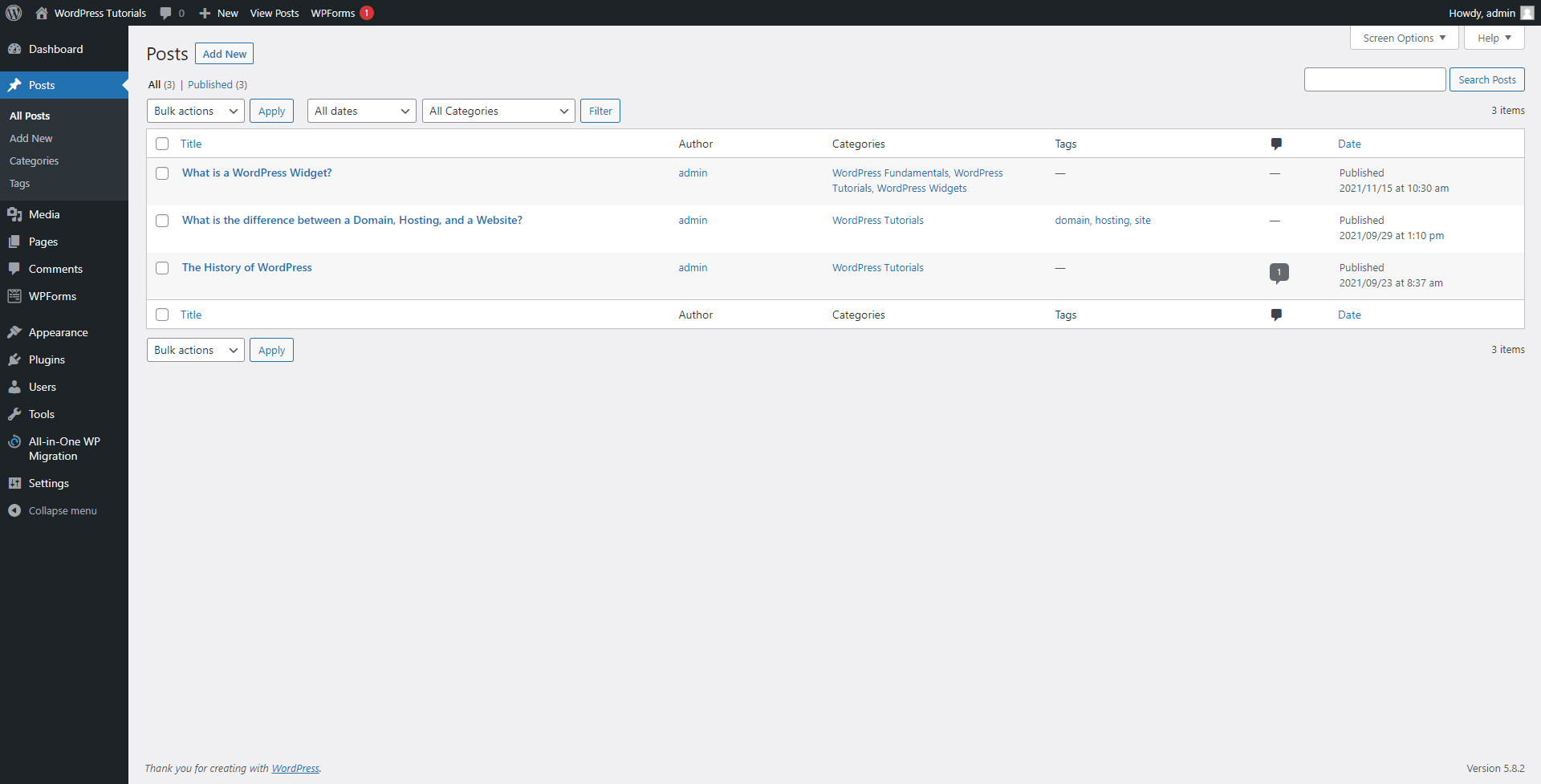Click the Plugins plug icon in sidebar
Viewport: 1541px width, 784px height.
pyautogui.click(x=14, y=360)
